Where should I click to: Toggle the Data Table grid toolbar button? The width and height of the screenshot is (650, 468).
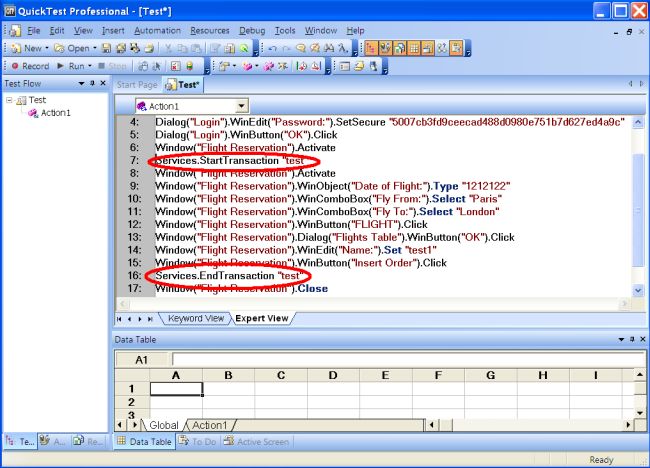[x=414, y=48]
